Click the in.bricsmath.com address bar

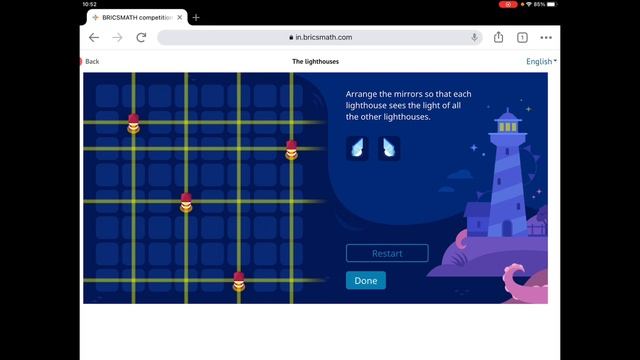320,37
